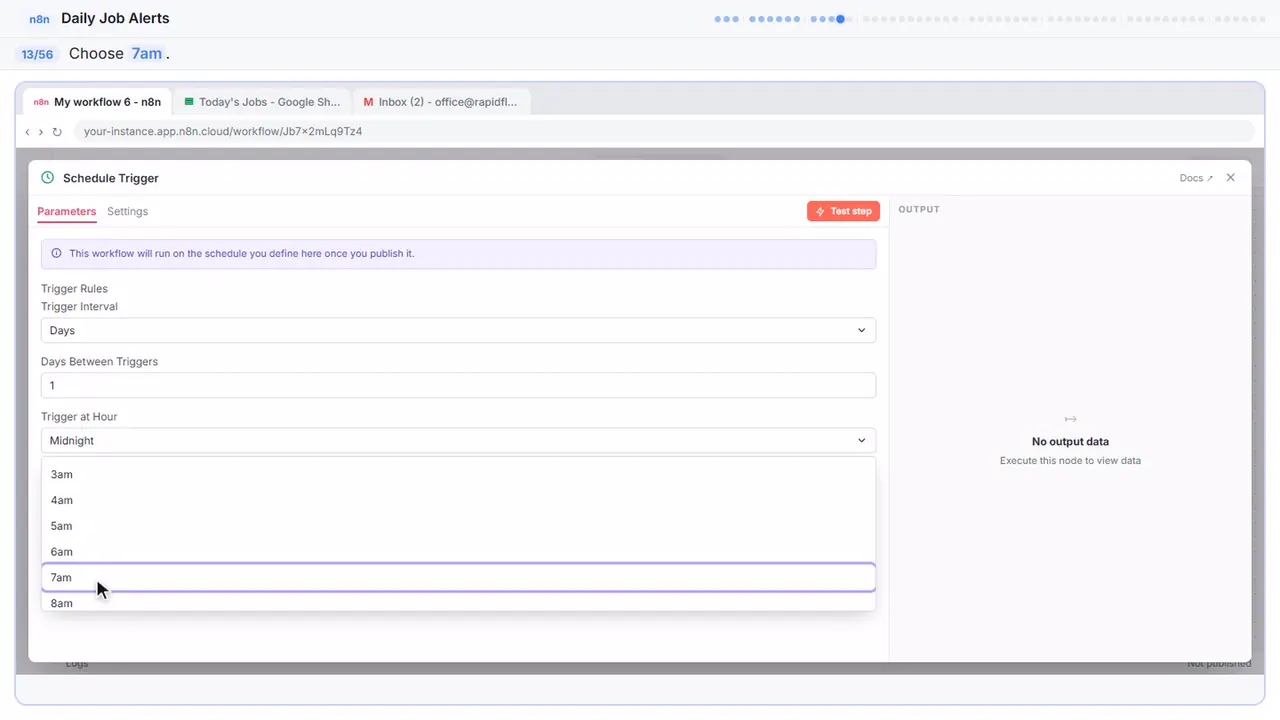Select 8am in the hour list
Viewport: 1280px width, 720px height.
(x=458, y=603)
